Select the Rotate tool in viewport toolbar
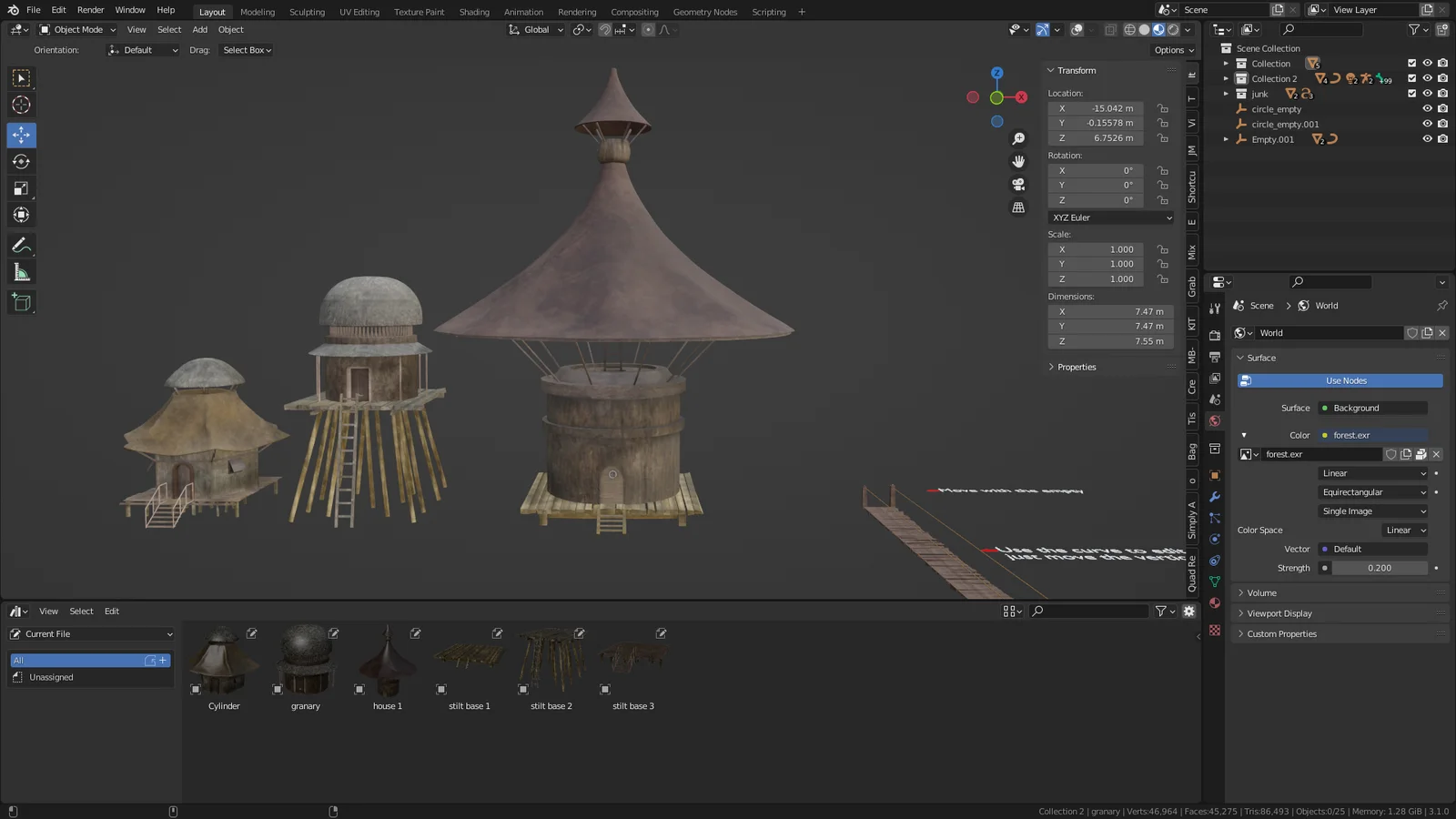This screenshot has width=1456, height=819. 21,161
